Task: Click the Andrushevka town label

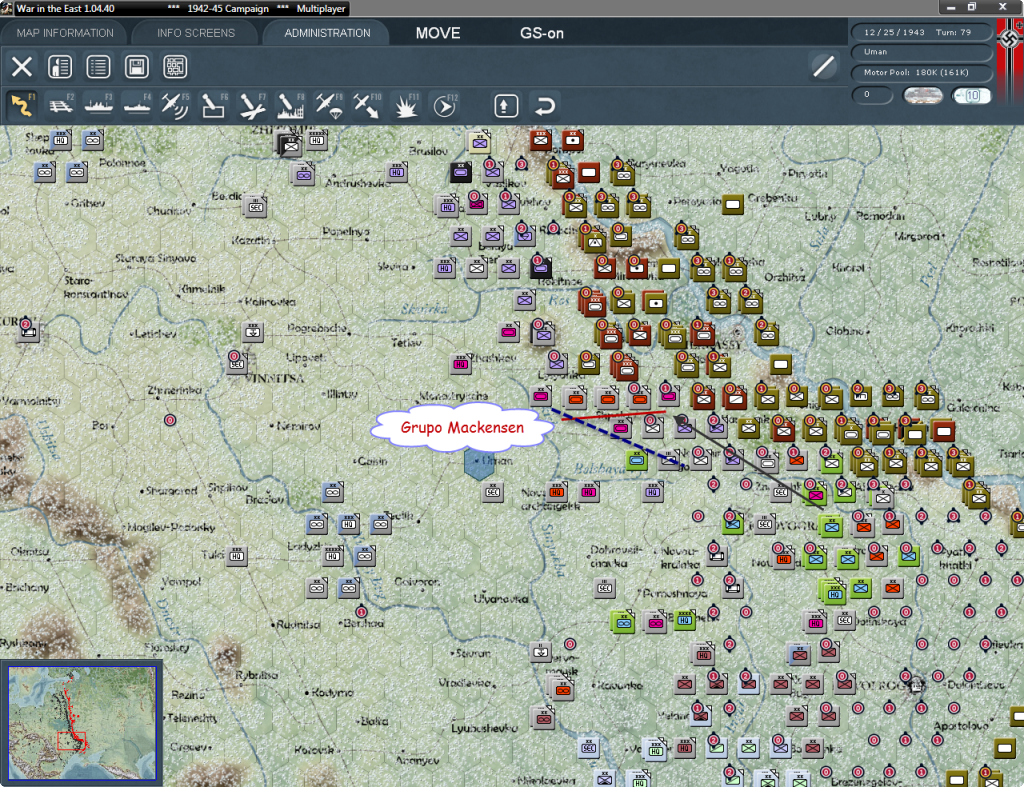Action: pyautogui.click(x=358, y=184)
